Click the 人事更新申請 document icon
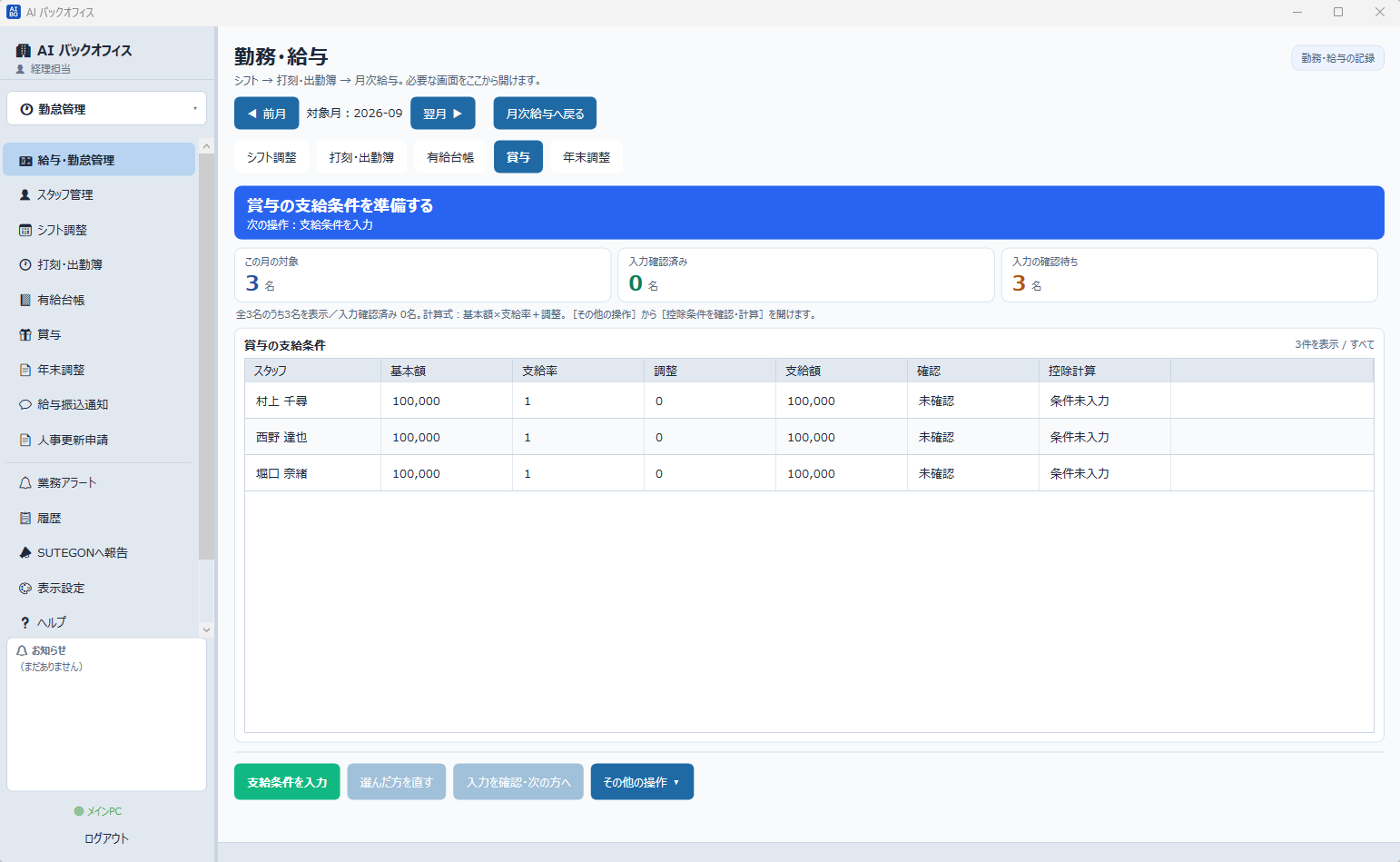The width and height of the screenshot is (1400, 862). (x=25, y=441)
